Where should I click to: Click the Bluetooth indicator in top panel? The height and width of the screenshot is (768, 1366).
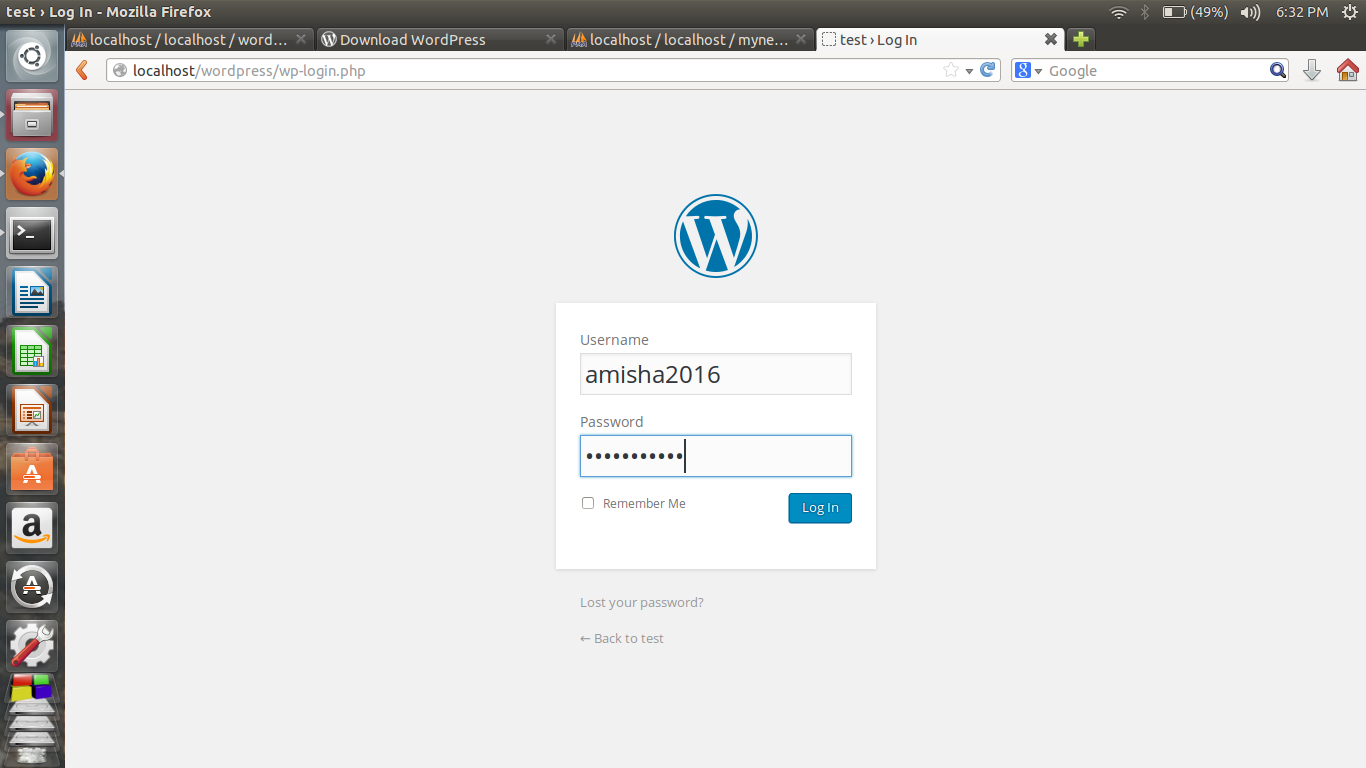[x=1145, y=12]
